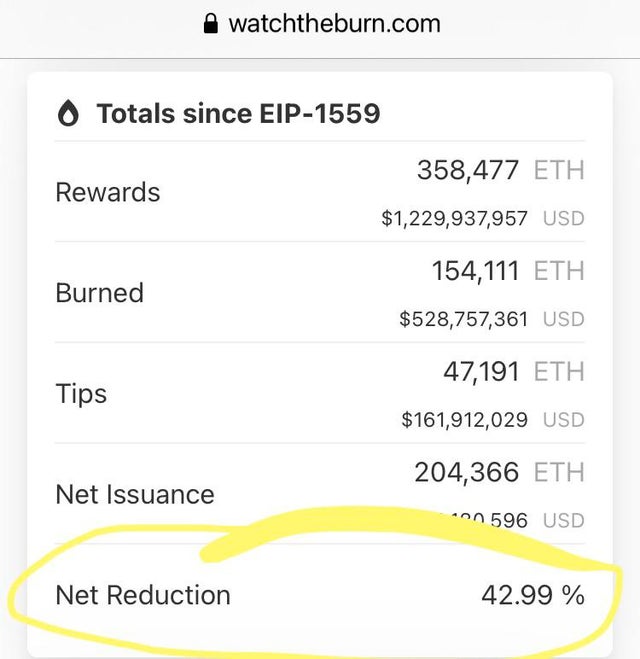This screenshot has width=640, height=659.
Task: Click the $161,912,029 USD tips amount
Action: 493,420
